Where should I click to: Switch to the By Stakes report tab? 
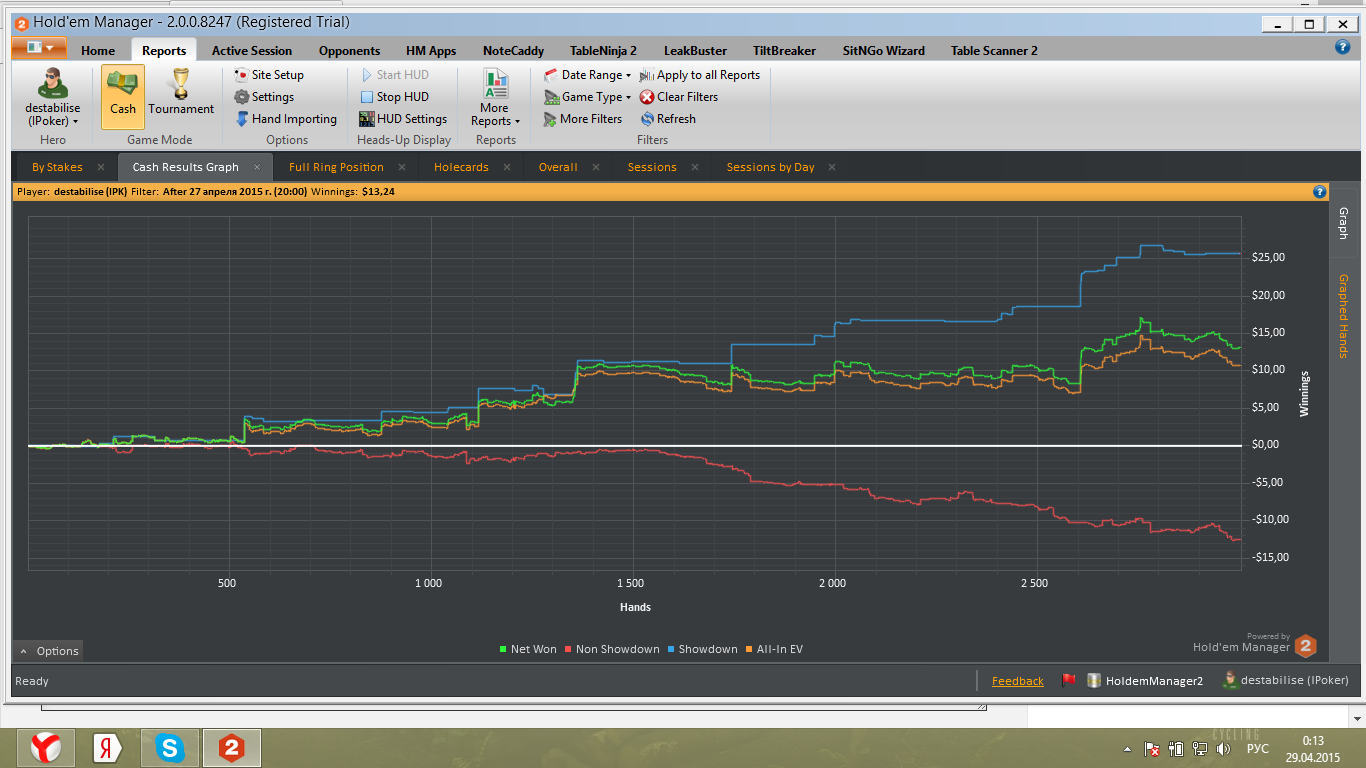coord(57,167)
